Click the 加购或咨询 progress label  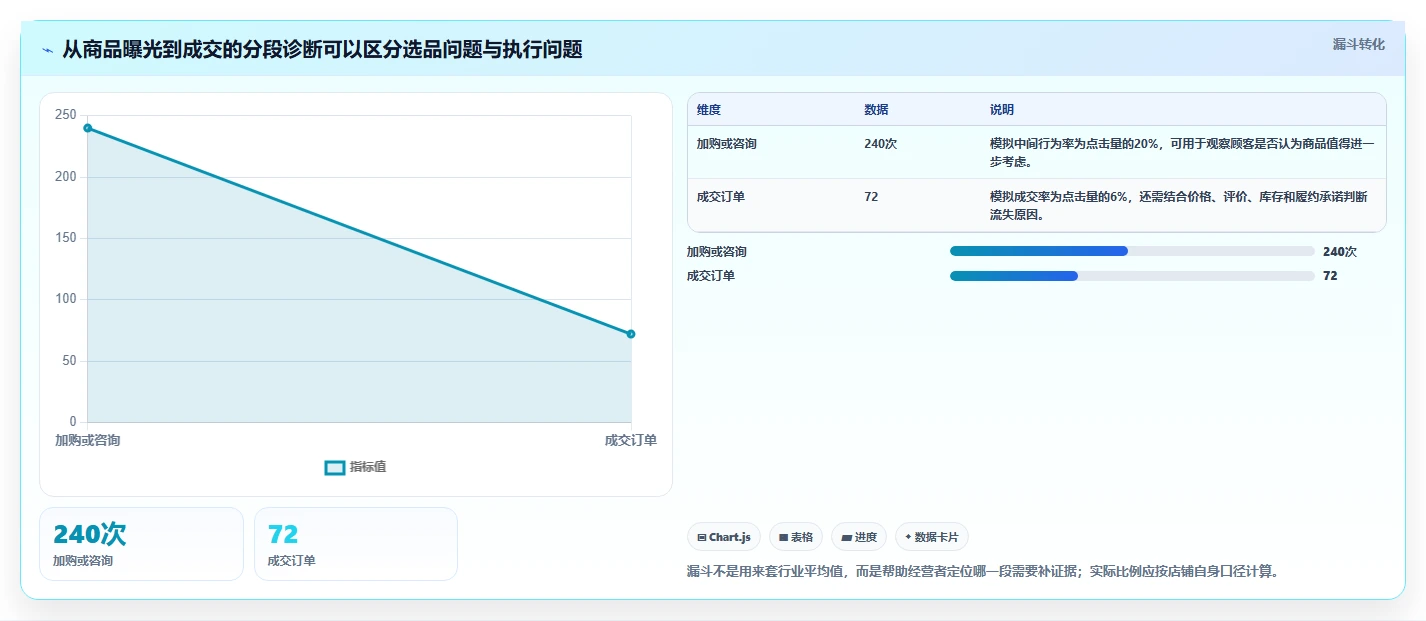717,252
